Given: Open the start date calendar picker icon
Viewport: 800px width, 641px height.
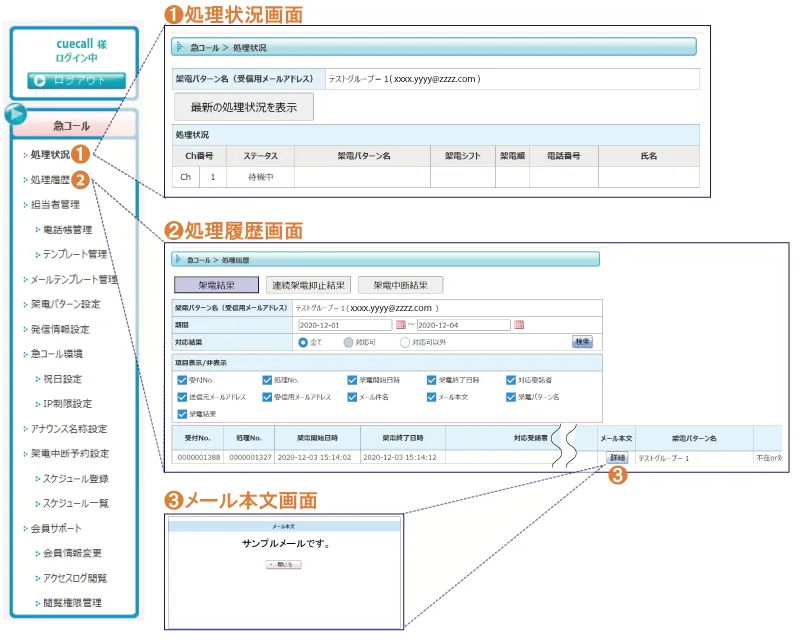Looking at the screenshot, I should pyautogui.click(x=401, y=325).
